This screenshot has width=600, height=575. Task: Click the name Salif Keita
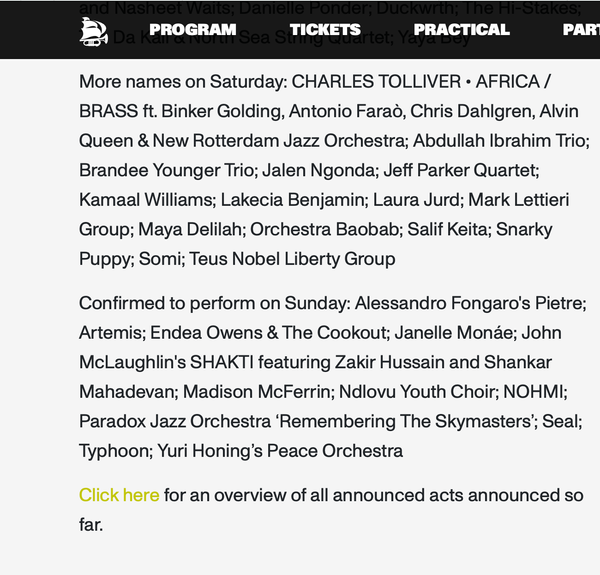[x=447, y=229]
